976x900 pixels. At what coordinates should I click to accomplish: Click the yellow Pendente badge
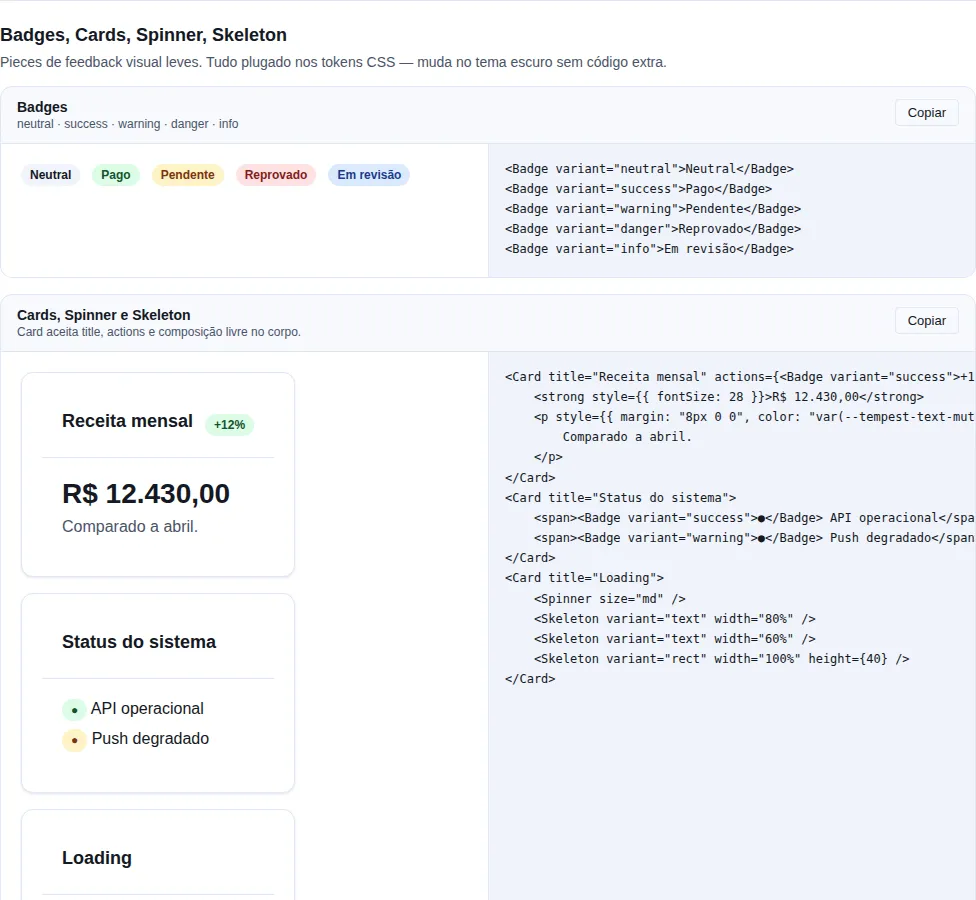[x=187, y=175]
